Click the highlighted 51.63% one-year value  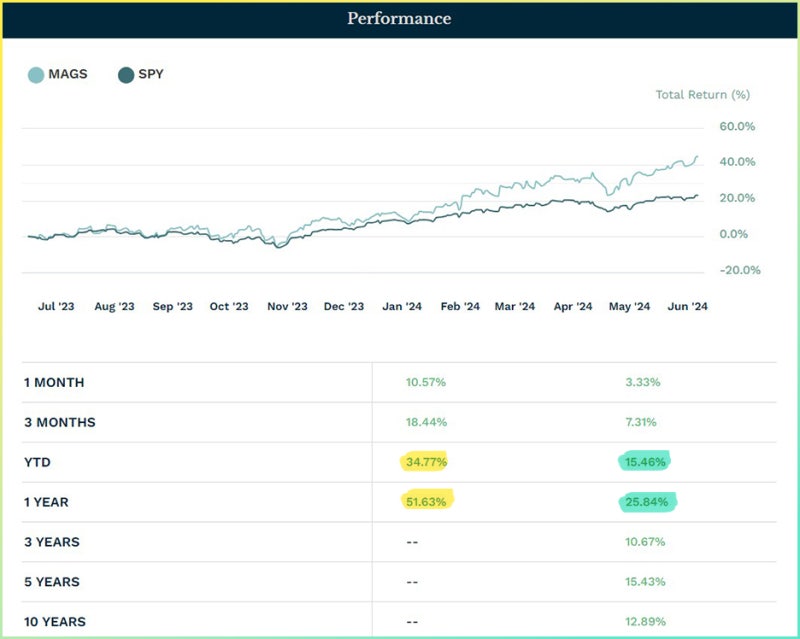pyautogui.click(x=427, y=501)
